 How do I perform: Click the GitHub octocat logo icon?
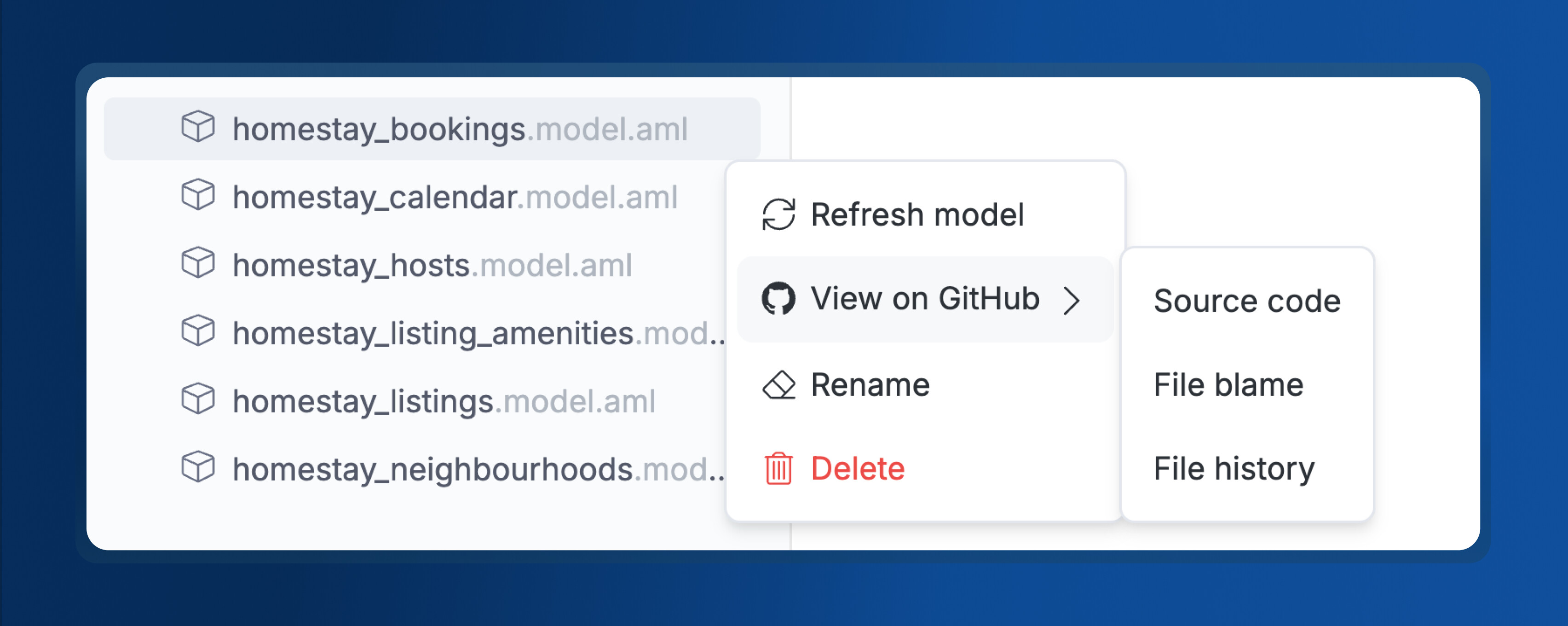tap(778, 298)
